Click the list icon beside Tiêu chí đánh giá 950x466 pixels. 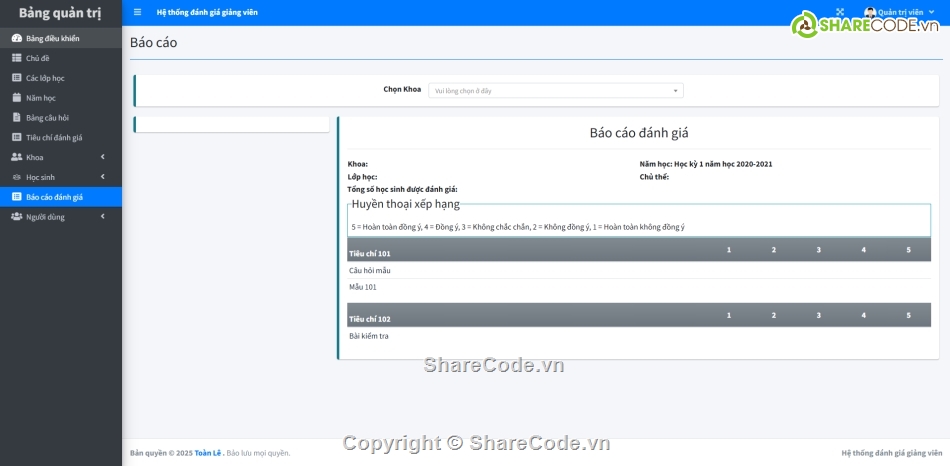16,137
